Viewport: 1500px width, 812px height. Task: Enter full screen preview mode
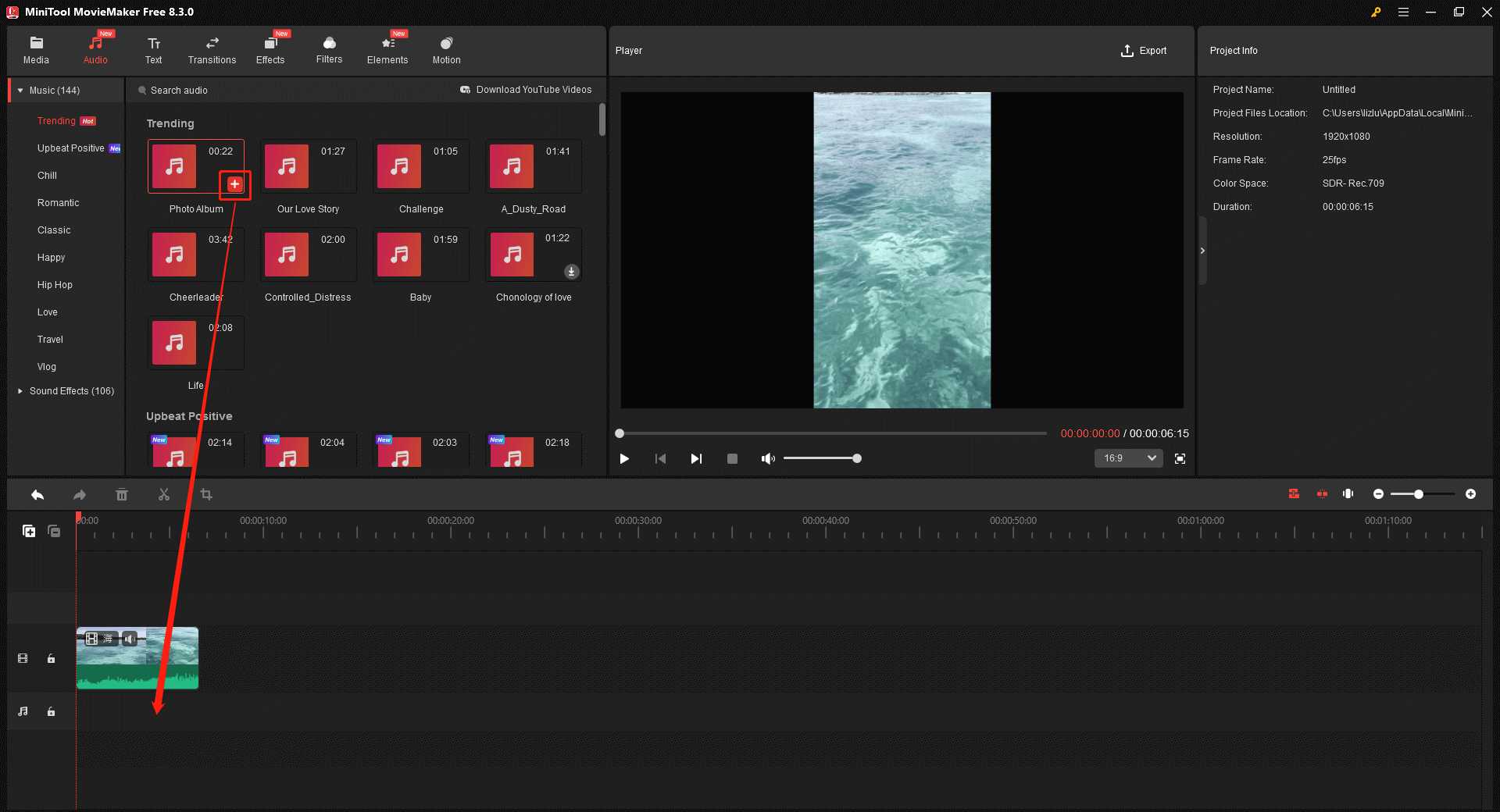(1180, 459)
